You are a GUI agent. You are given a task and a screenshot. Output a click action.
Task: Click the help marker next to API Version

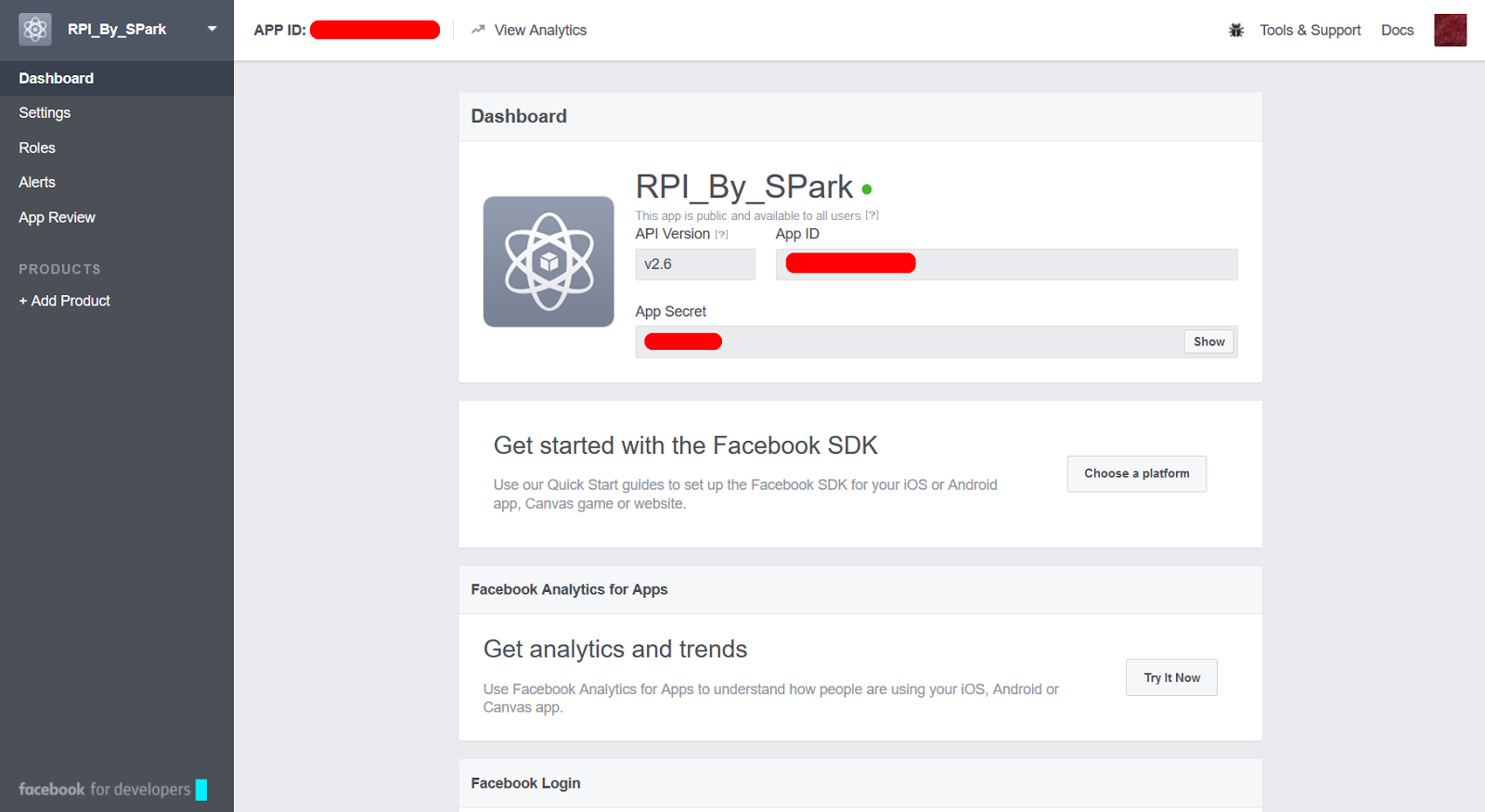tap(721, 235)
